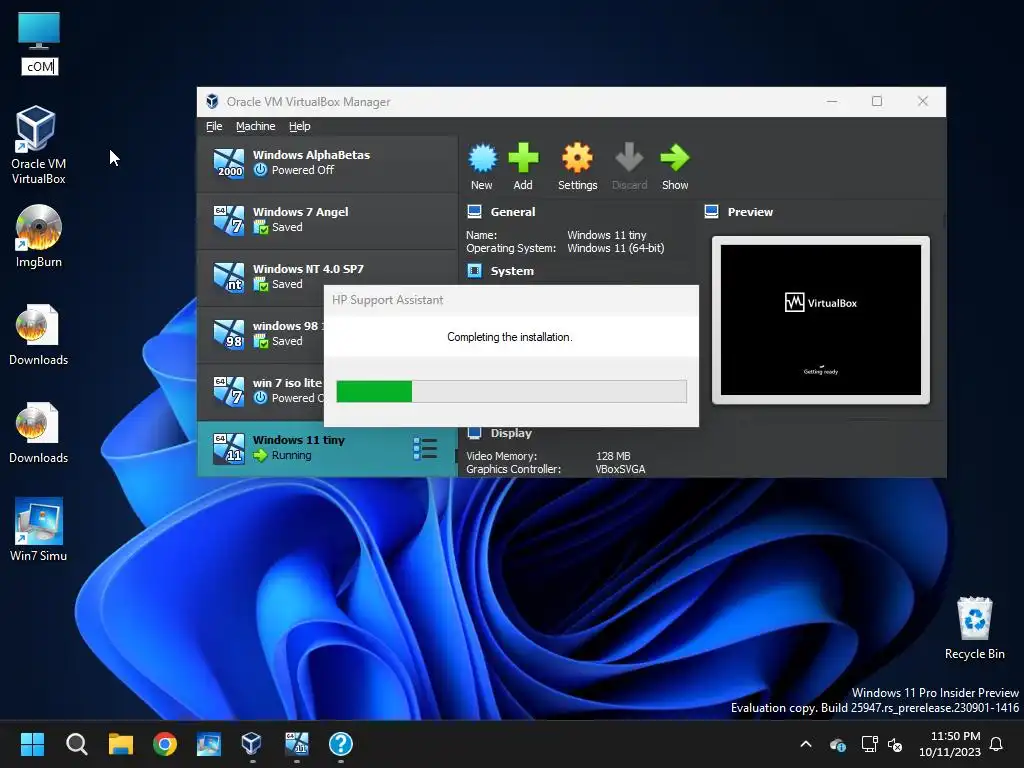Screen dimensions: 1024x768
Task: Select the windows 98 saved machine
Action: (261, 334)
